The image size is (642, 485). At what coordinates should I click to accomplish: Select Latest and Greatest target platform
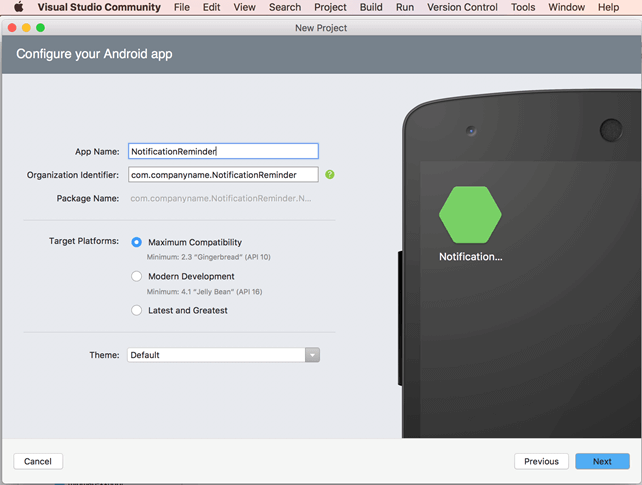pyautogui.click(x=136, y=310)
